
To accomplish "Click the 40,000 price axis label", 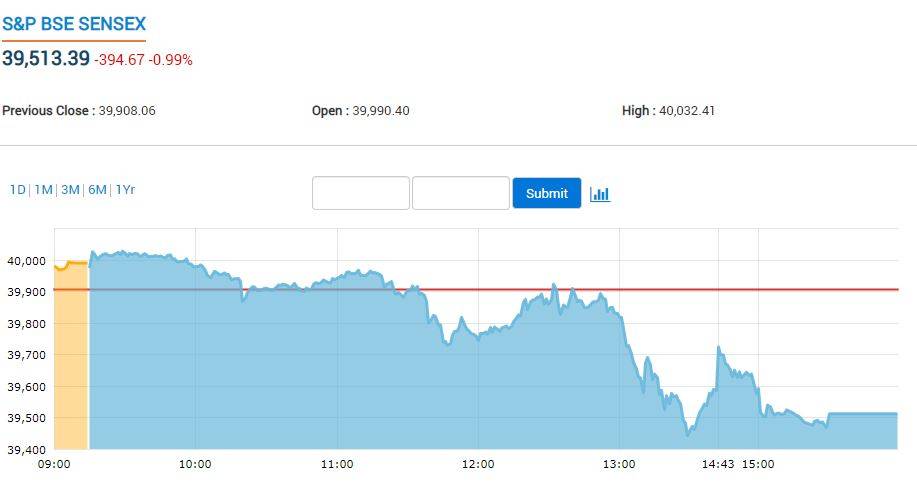I will [x=27, y=261].
